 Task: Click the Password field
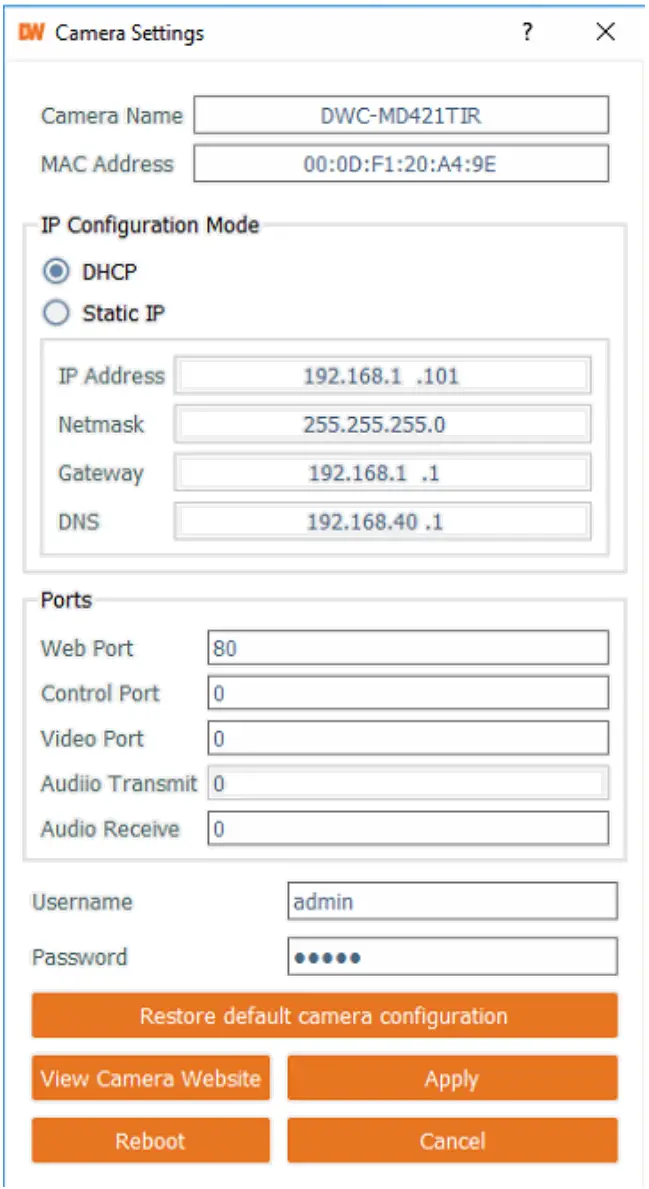point(452,957)
